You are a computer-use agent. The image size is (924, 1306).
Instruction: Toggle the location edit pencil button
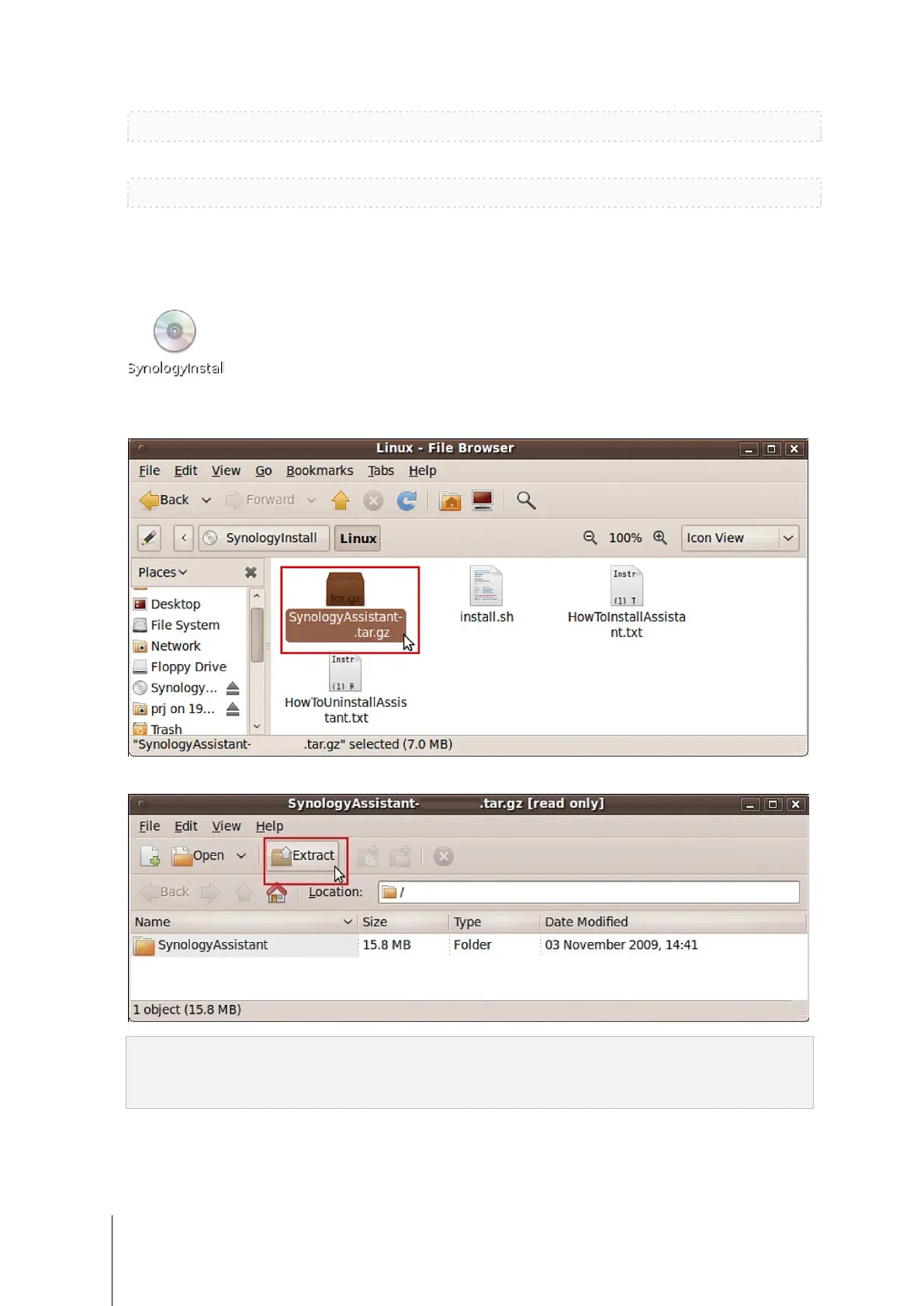(149, 538)
